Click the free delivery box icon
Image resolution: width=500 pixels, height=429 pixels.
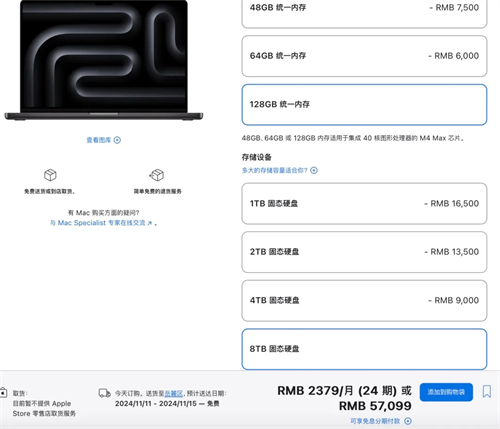point(50,175)
